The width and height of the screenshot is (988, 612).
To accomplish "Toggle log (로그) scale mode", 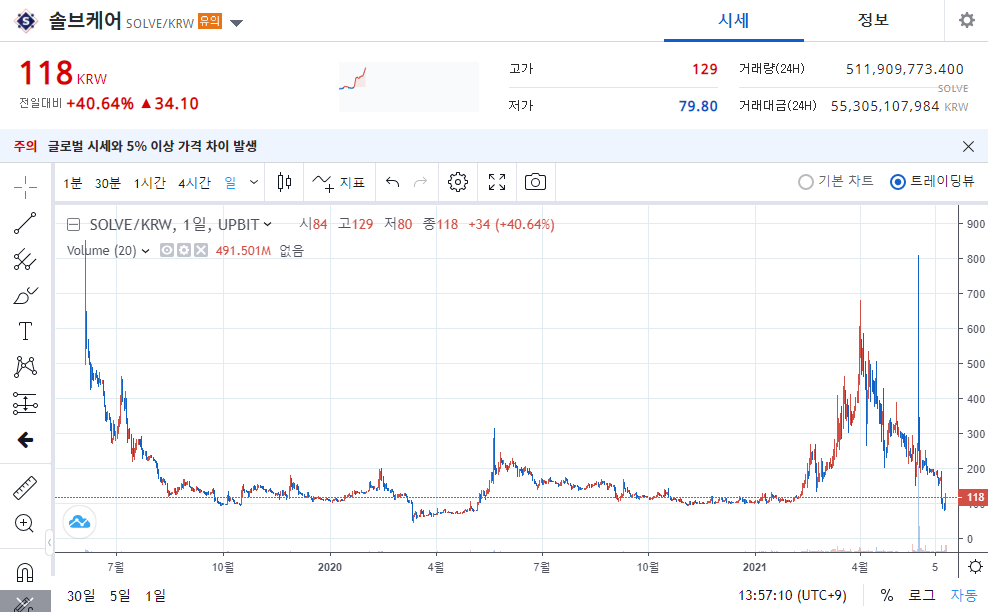I will point(921,595).
